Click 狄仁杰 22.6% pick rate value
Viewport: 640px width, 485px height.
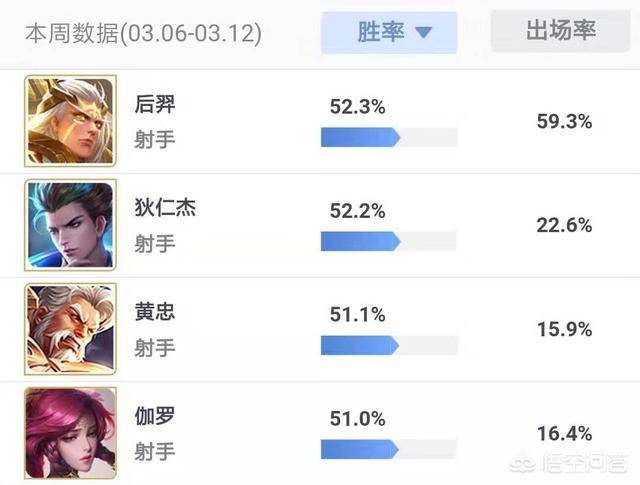coord(564,225)
